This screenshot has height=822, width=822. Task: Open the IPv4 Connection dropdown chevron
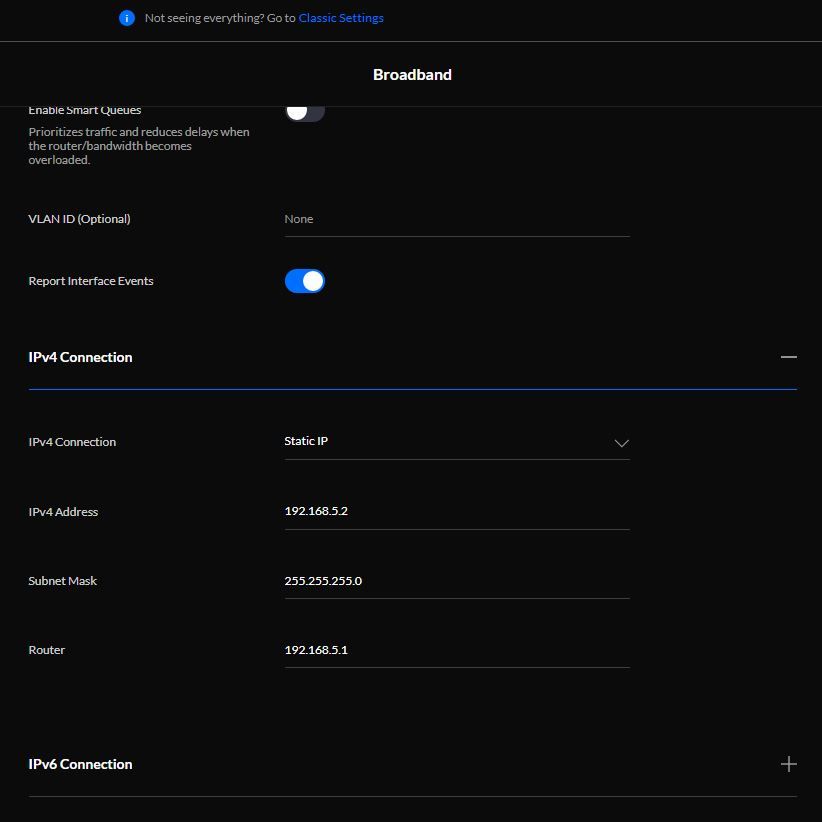click(621, 443)
